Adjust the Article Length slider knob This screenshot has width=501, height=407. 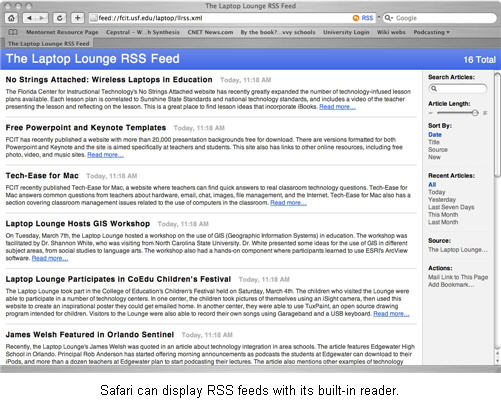pyautogui.click(x=475, y=113)
